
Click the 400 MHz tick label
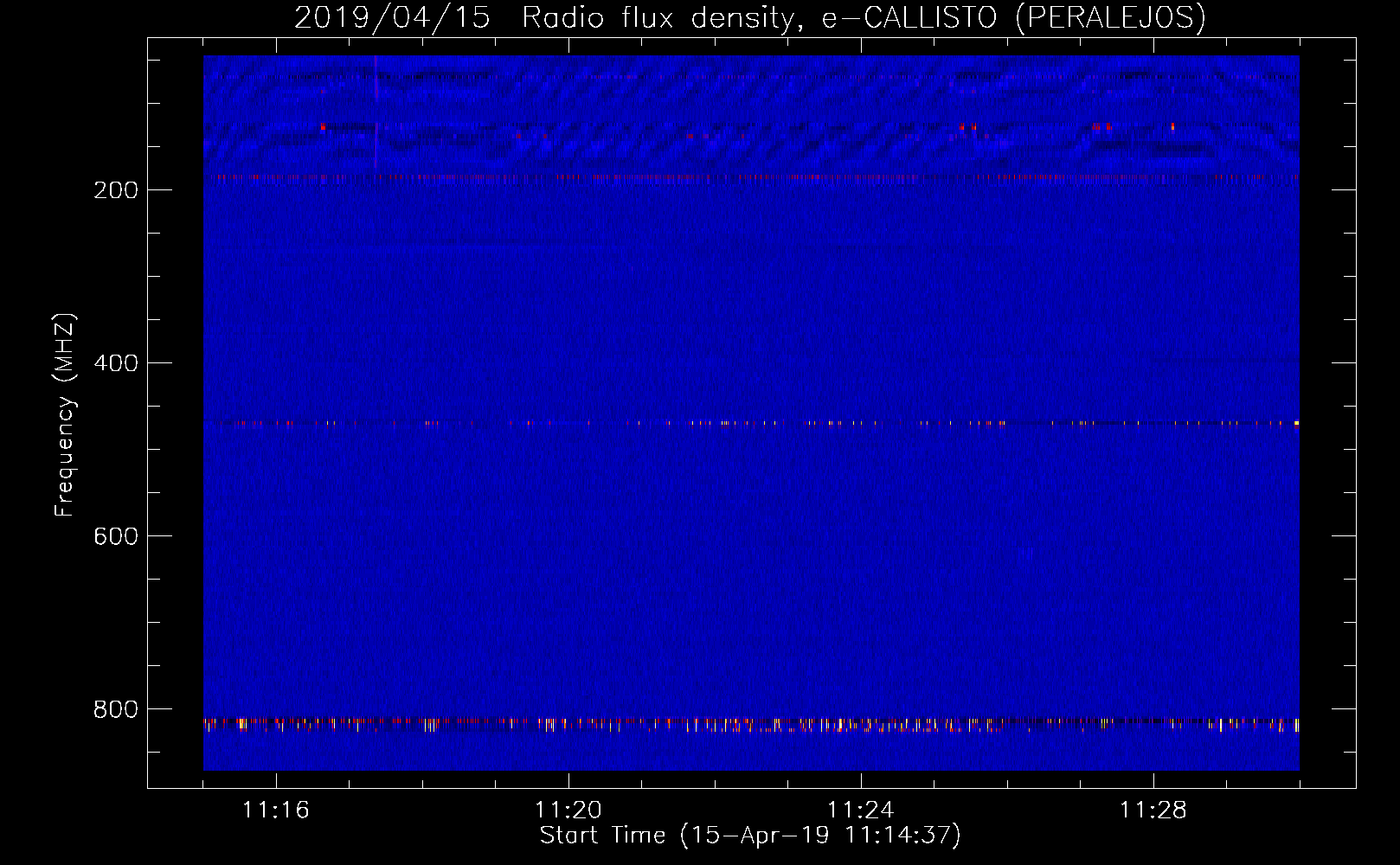[116, 363]
